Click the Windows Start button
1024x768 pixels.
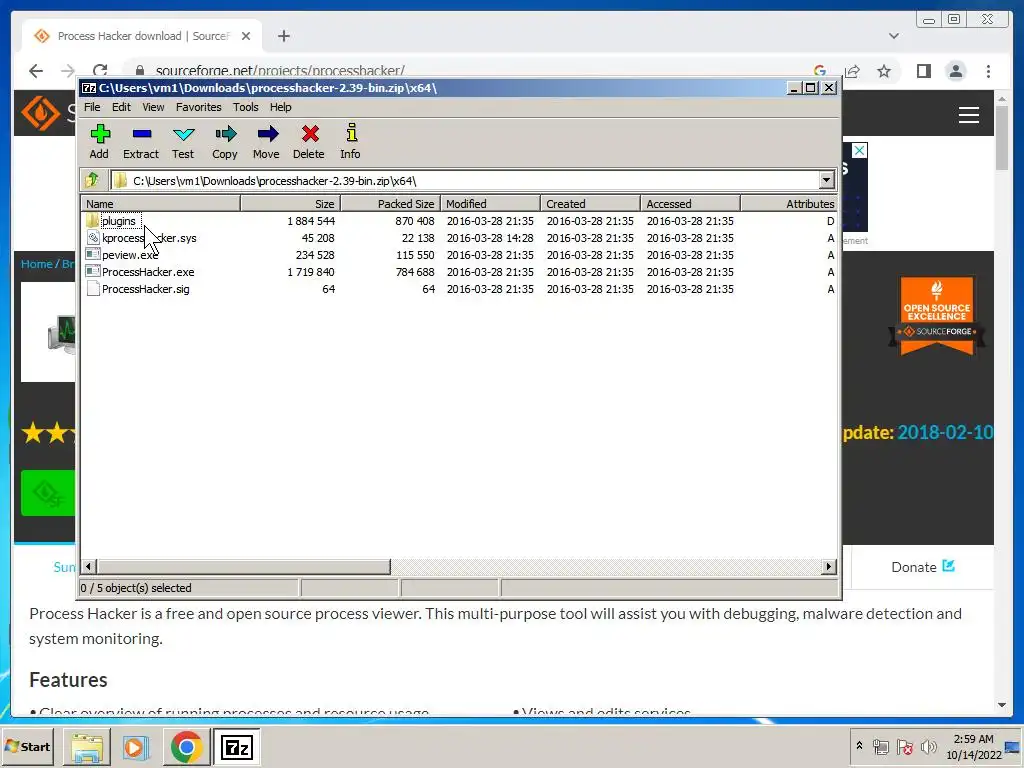[28, 746]
